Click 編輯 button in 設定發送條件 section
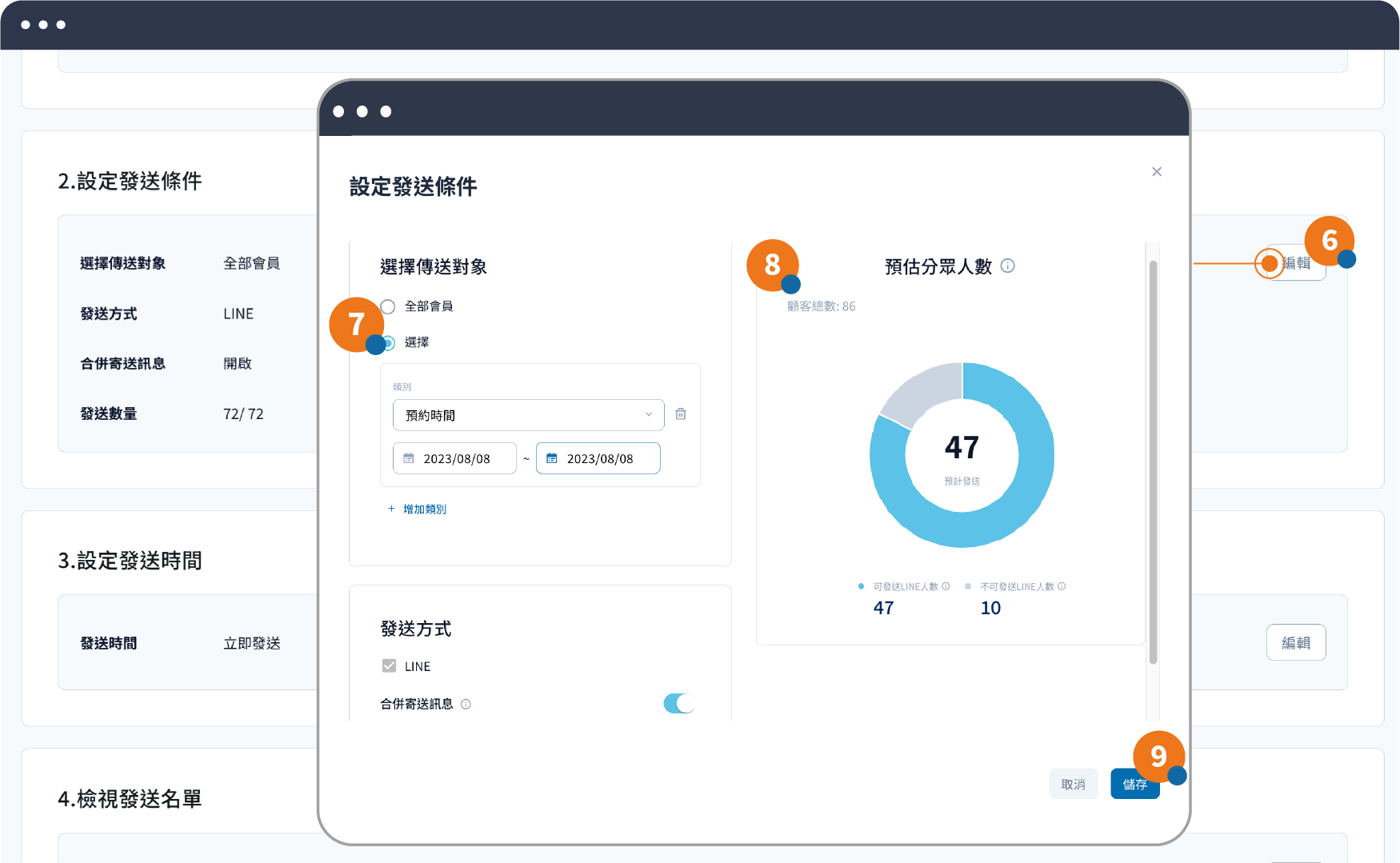Screen dimensions: 1400x863 coord(1298,263)
